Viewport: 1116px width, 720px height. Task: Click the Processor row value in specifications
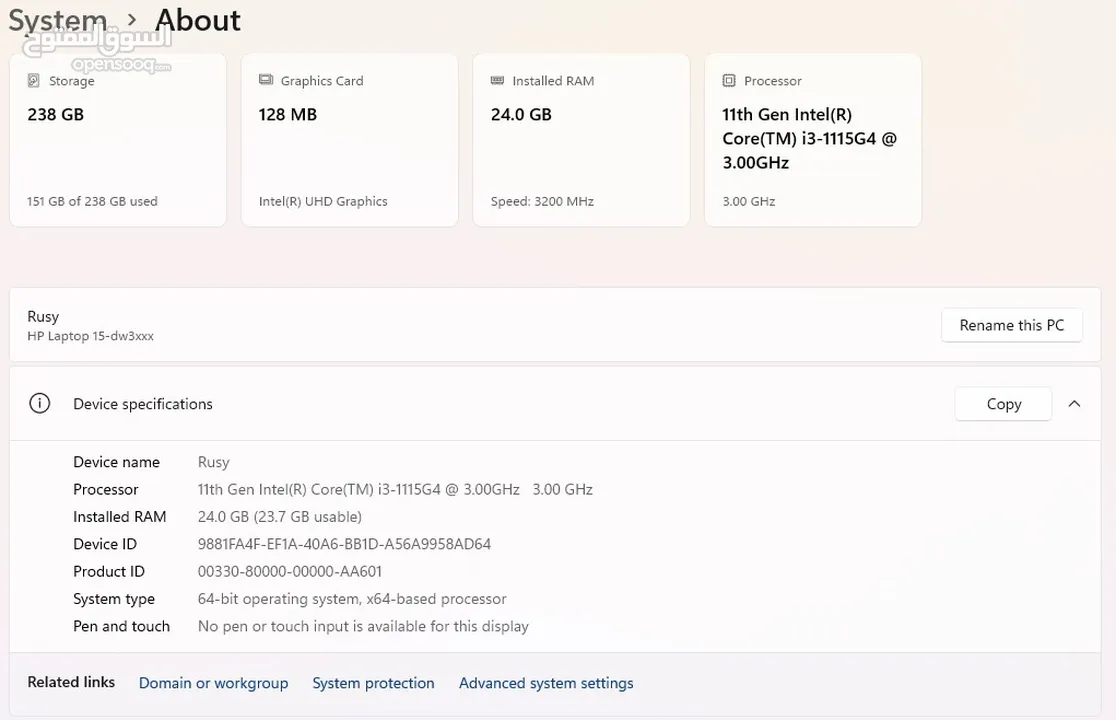coord(395,489)
